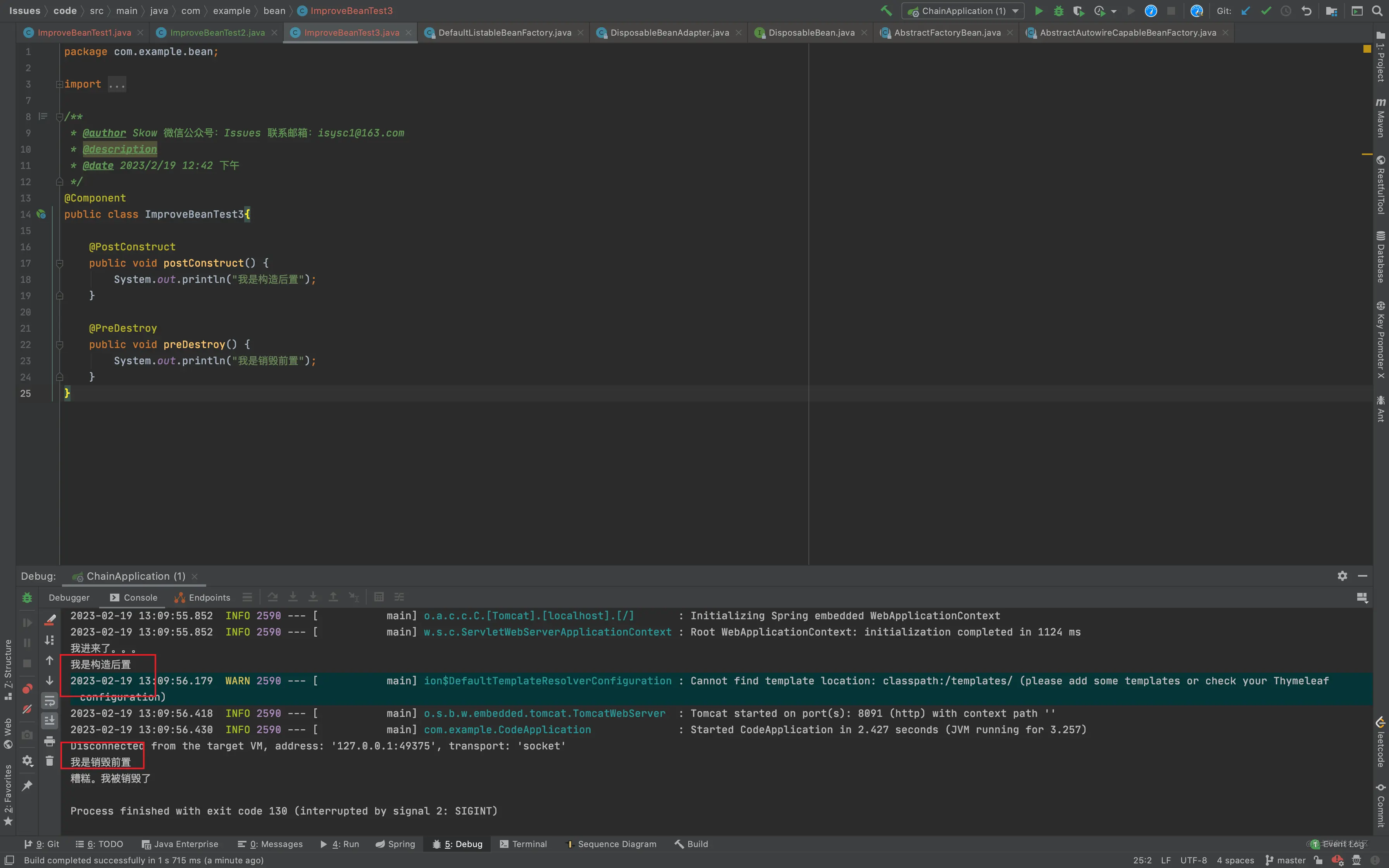Switch to the ImproveBeanTest1.java tab

point(84,33)
